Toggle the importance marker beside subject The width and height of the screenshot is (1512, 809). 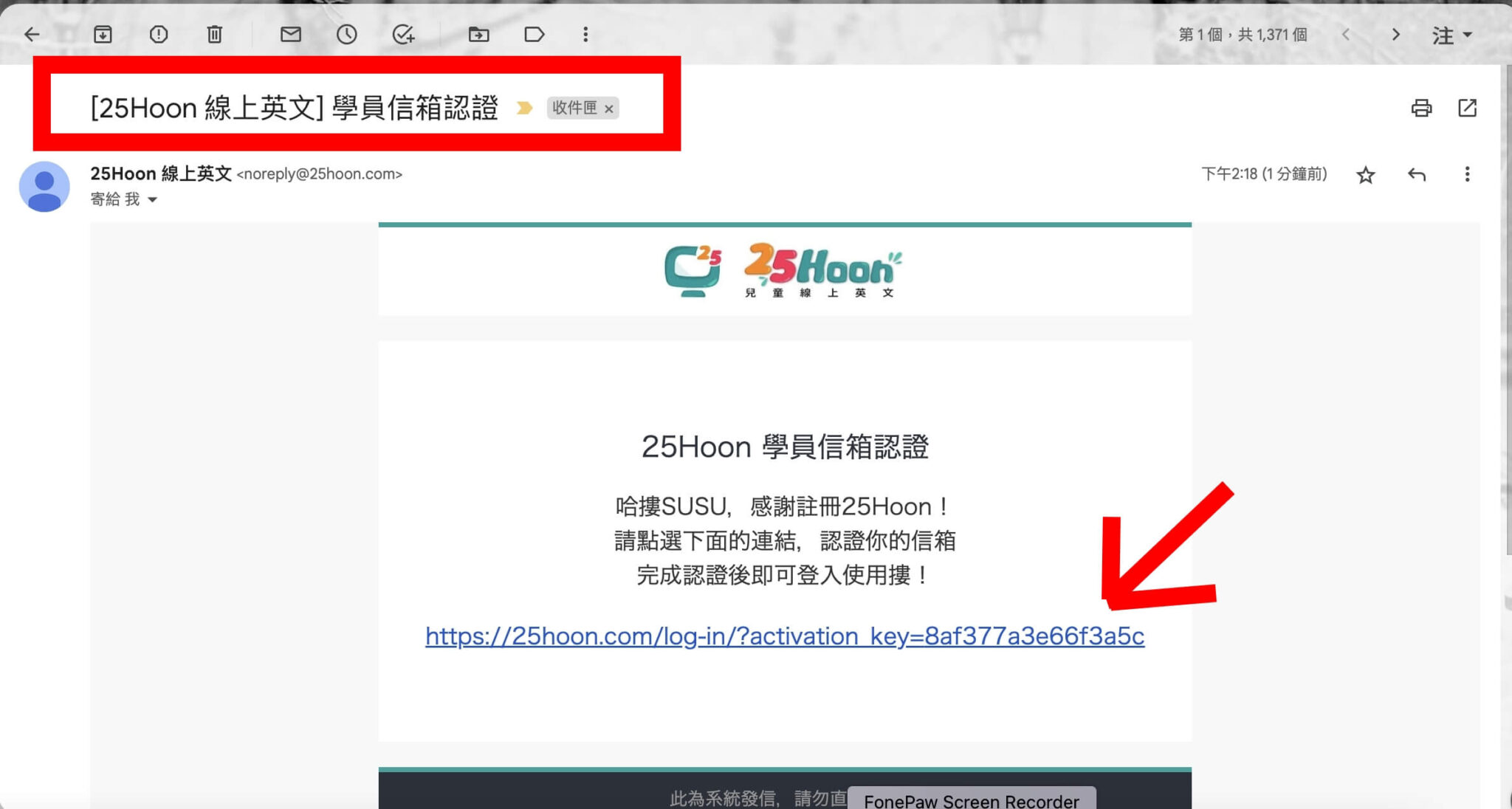(x=524, y=109)
